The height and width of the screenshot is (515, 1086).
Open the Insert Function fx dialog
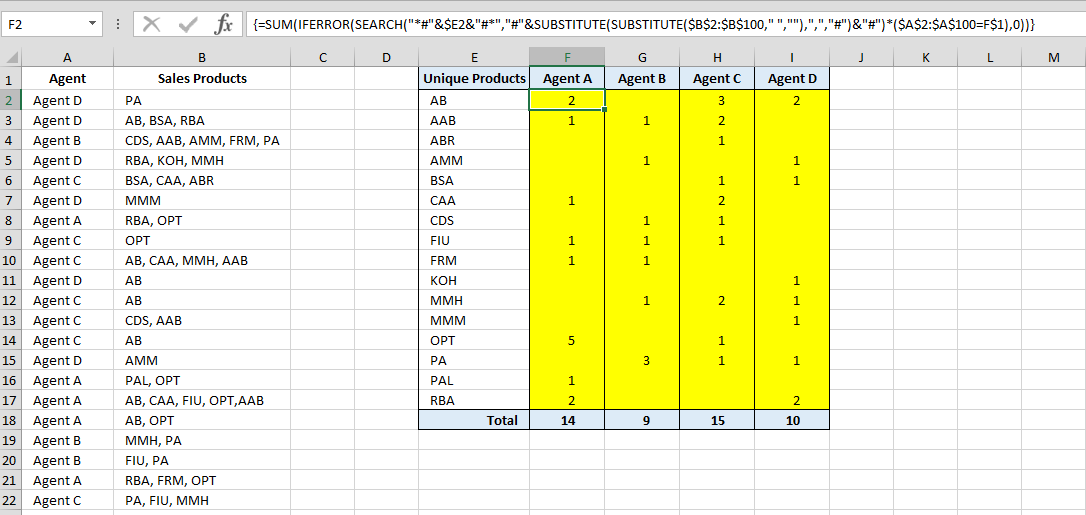coord(223,25)
